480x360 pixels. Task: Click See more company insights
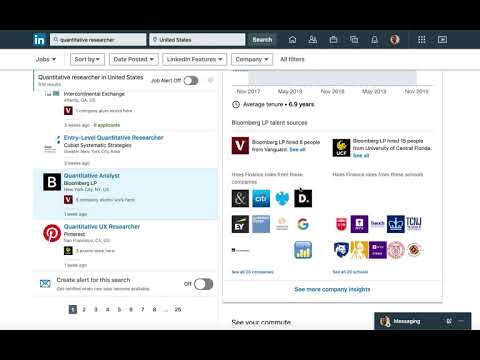[332, 289]
